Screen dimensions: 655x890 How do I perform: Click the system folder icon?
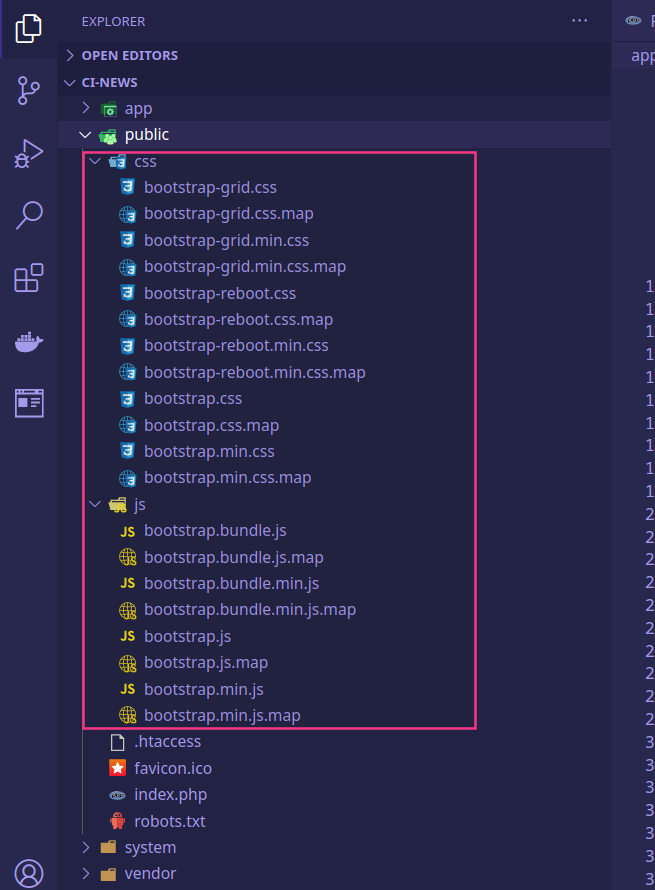[x=108, y=847]
